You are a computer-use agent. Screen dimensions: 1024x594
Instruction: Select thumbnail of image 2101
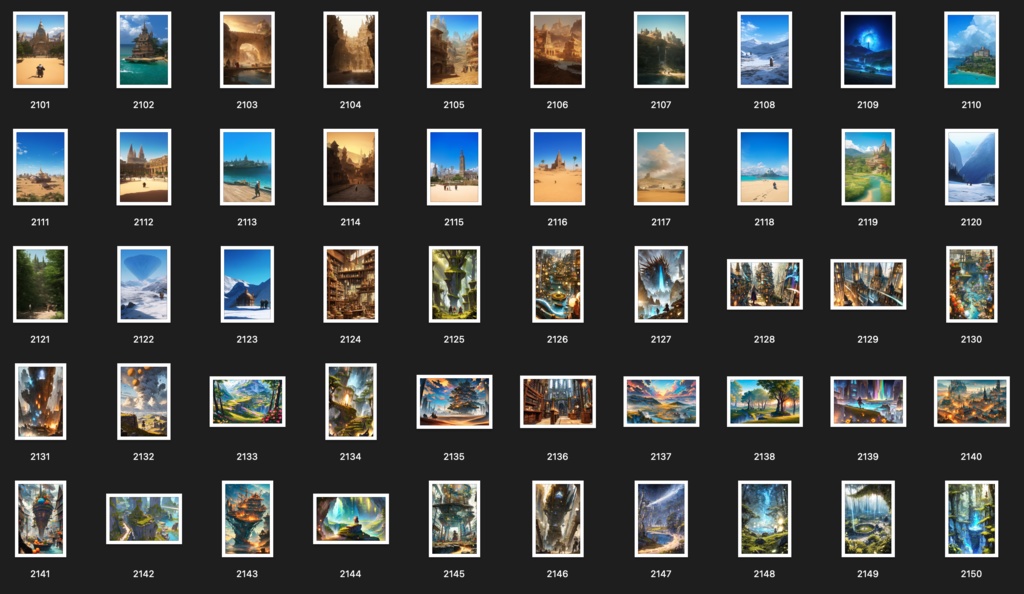[x=40, y=50]
